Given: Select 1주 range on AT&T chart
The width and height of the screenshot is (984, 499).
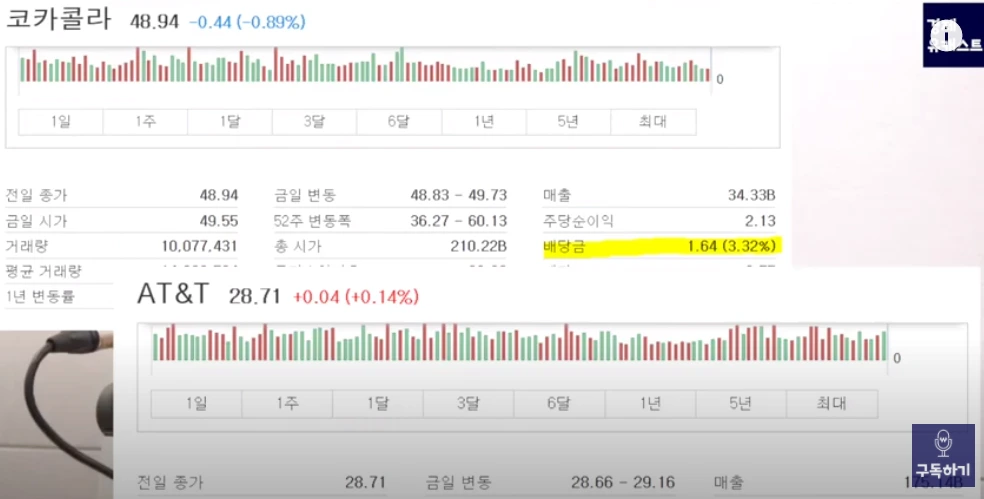Looking at the screenshot, I should (287, 404).
